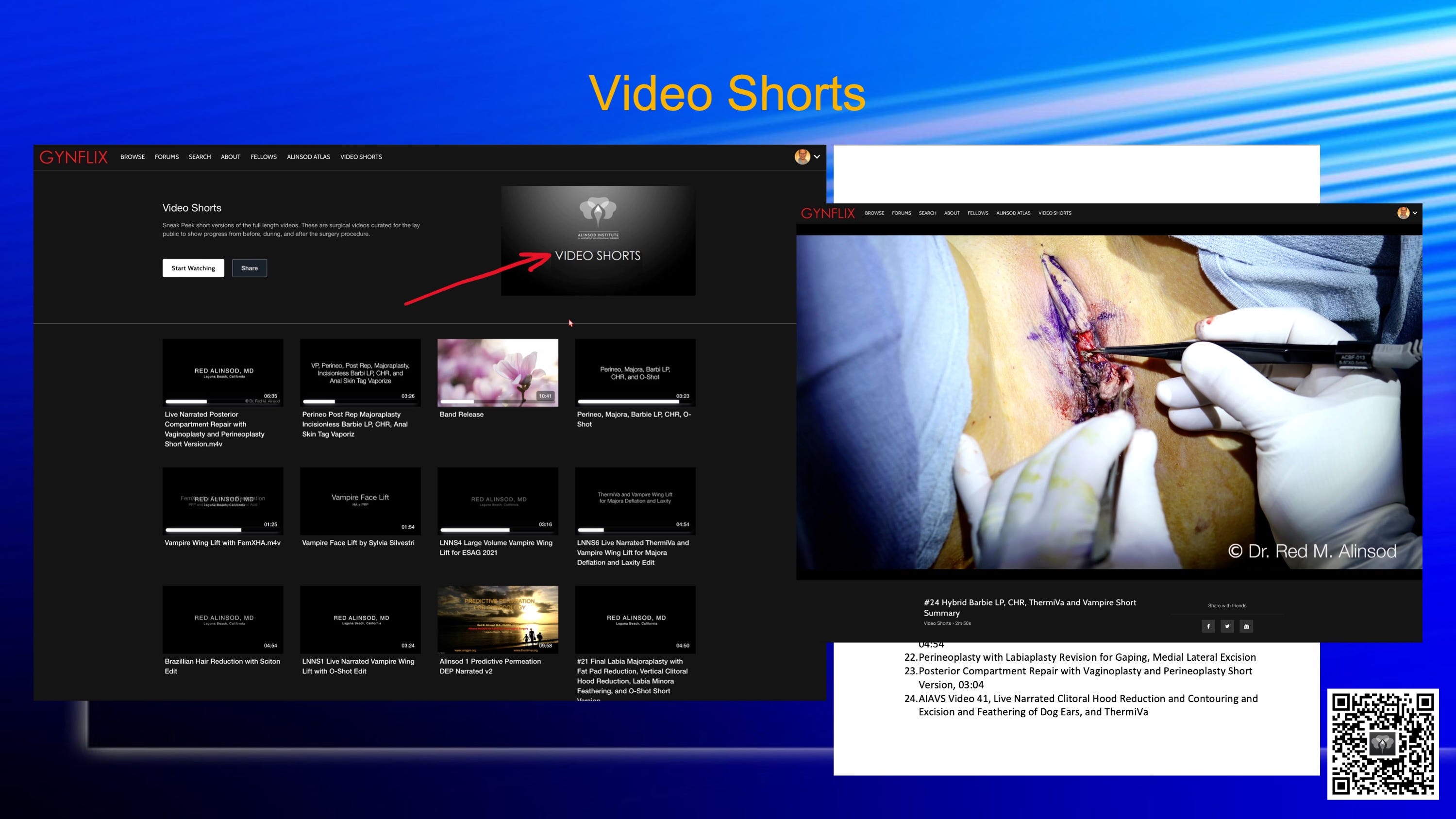Screen dimensions: 1456x819
Task: Click 'Video Shorts • 2m 50s' caption
Action: [947, 623]
